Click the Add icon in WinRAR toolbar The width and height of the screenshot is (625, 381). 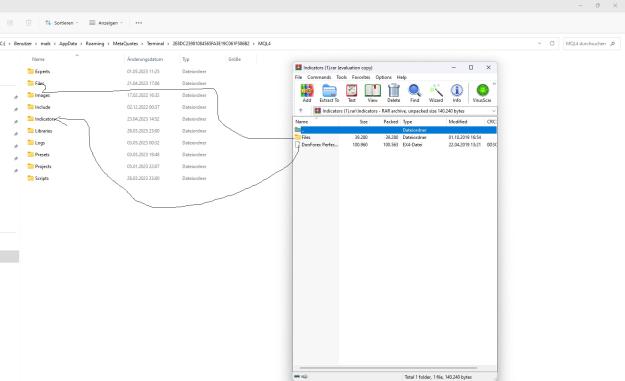point(307,93)
